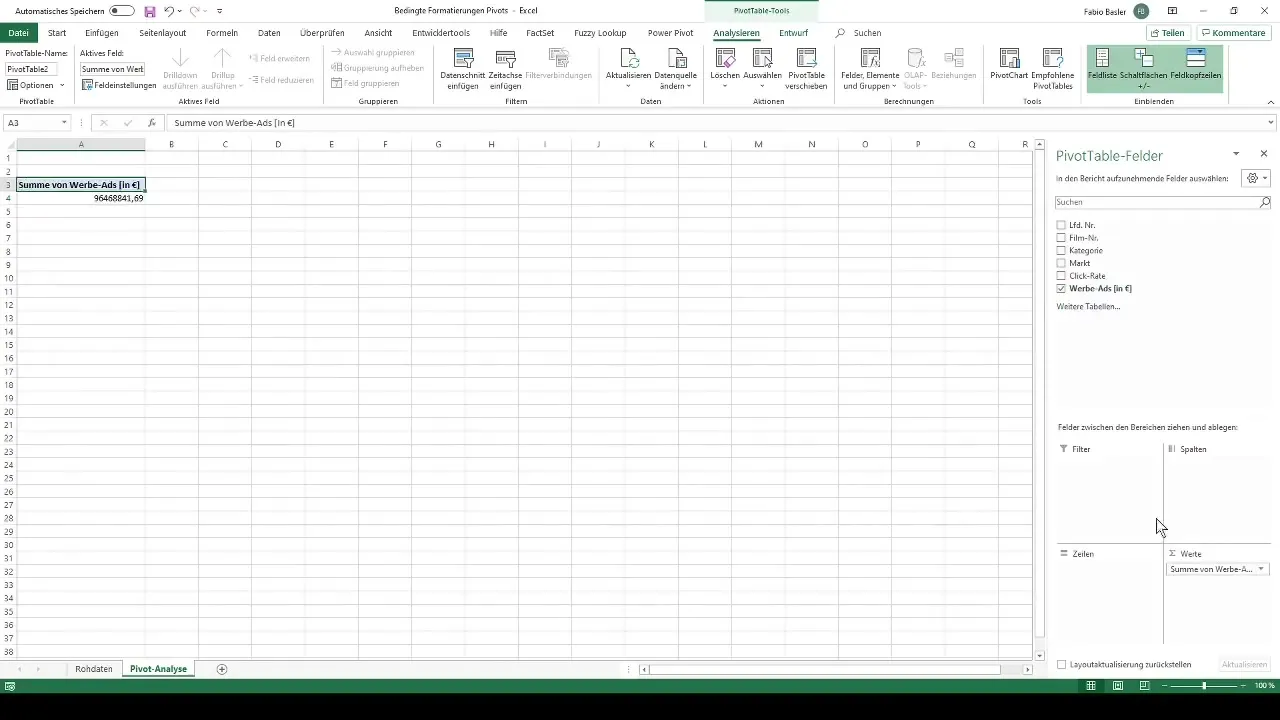Switch to the Einfügen tab
Image resolution: width=1280 pixels, height=720 pixels.
coord(102,33)
